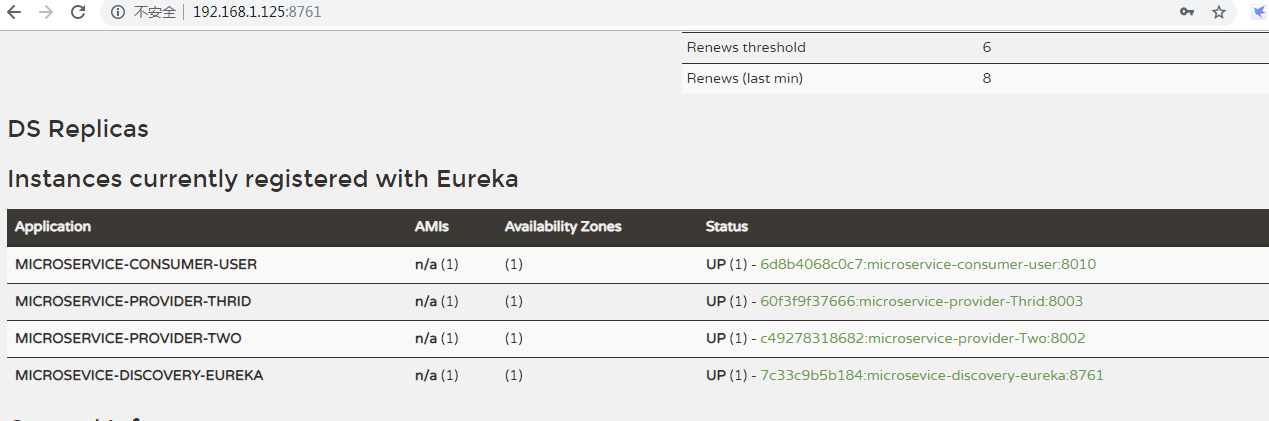Click the Renews threshold value 6

[987, 47]
